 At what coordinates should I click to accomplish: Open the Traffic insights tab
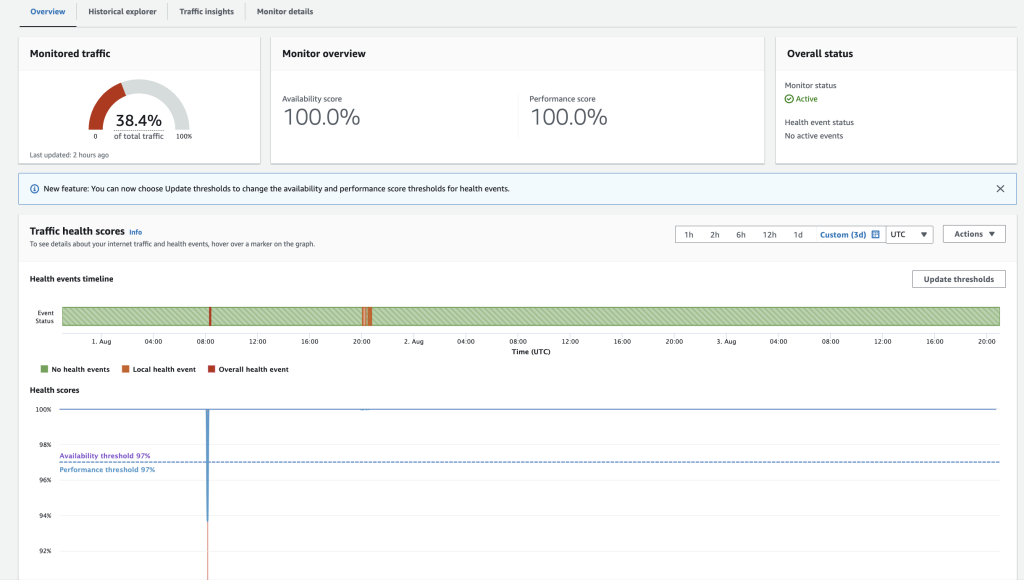point(205,12)
